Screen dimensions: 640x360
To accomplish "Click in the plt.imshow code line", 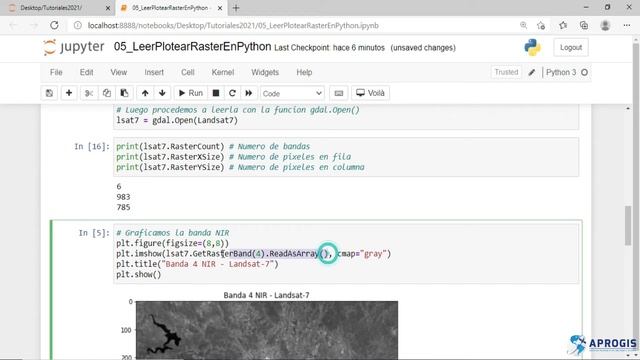I will click(253, 253).
